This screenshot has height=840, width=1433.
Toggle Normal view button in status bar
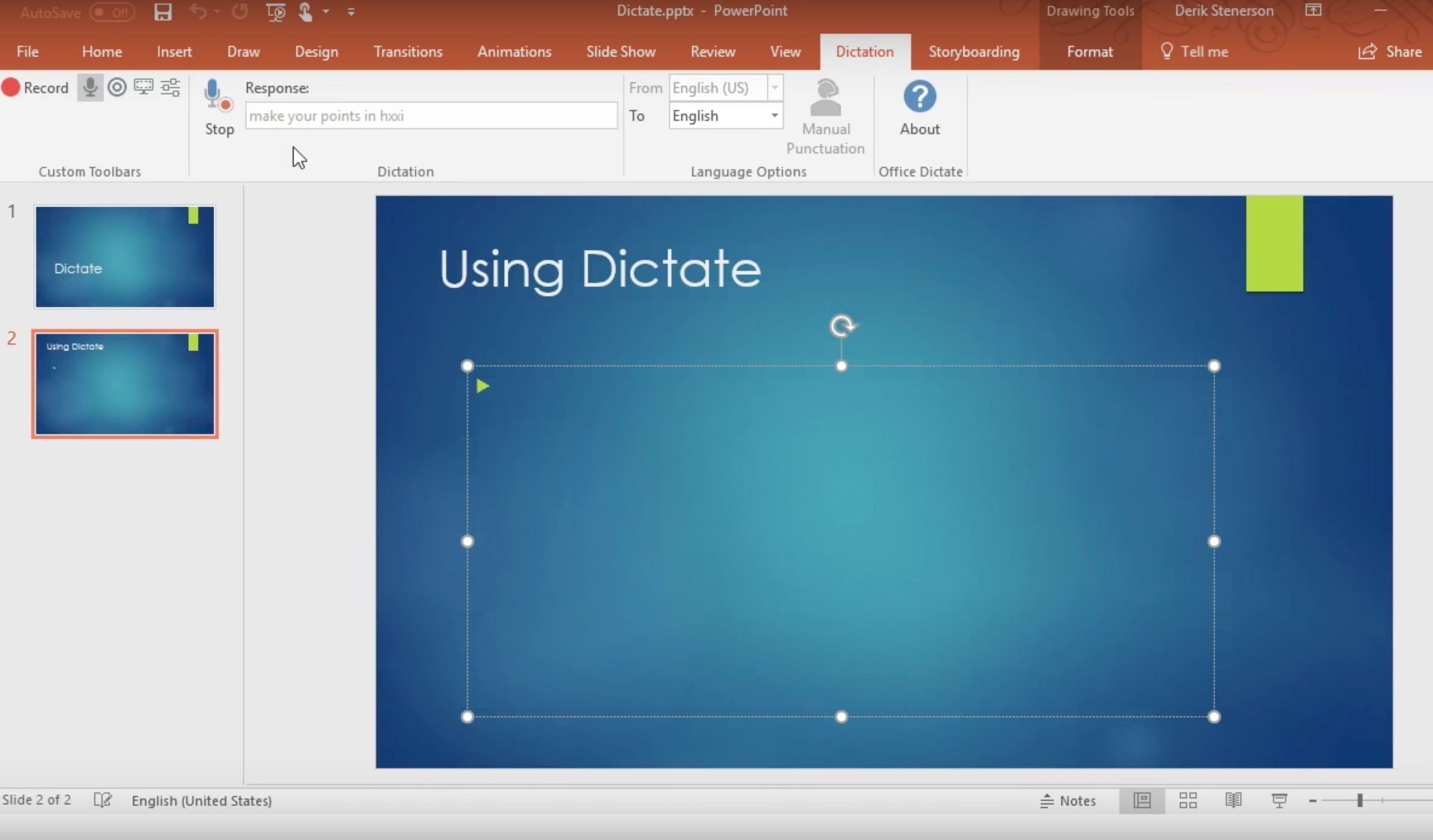[1142, 800]
